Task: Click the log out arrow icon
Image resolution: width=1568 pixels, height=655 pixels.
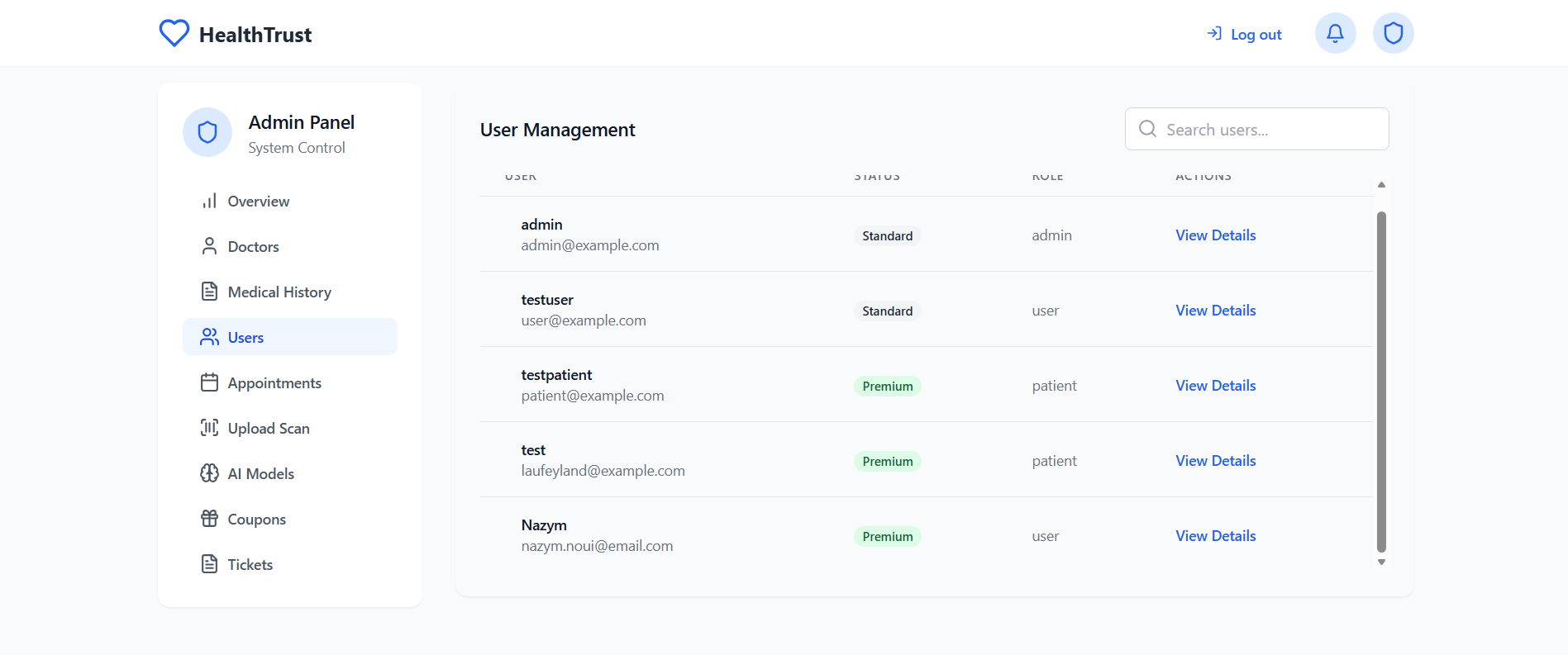Action: tap(1214, 34)
